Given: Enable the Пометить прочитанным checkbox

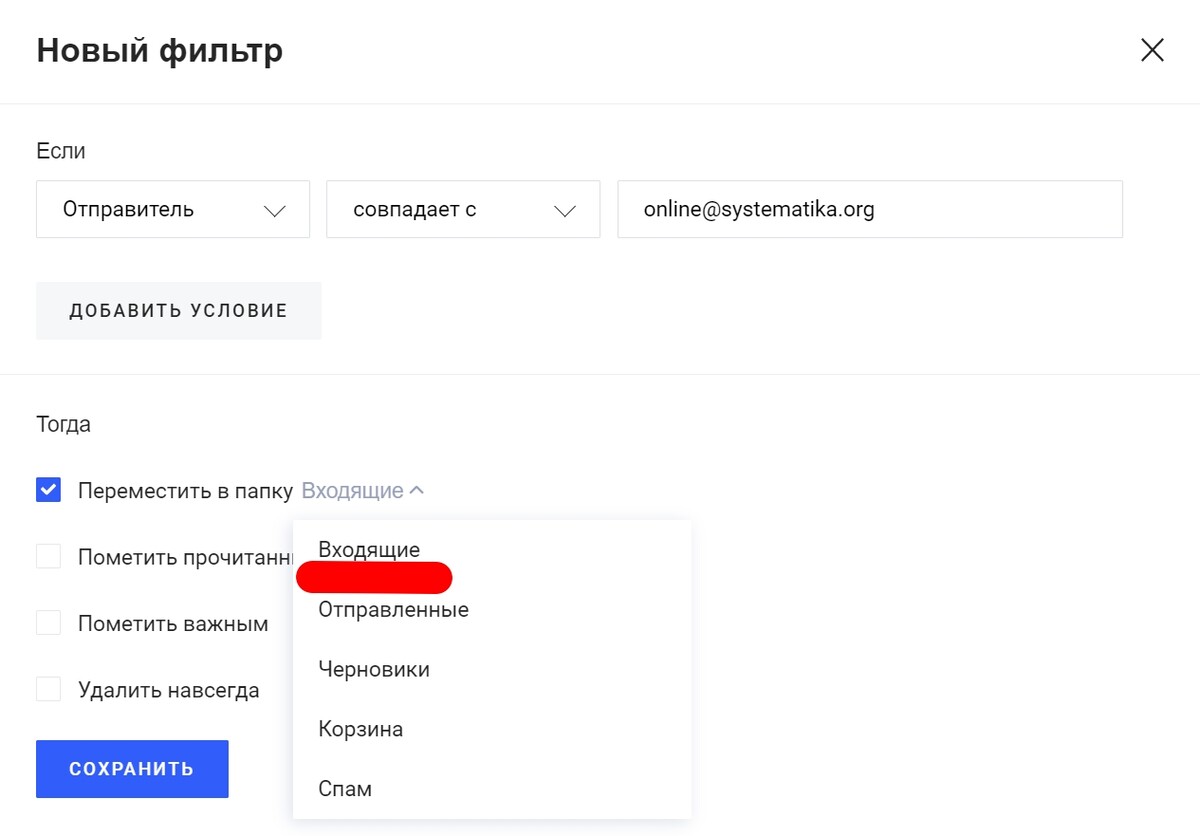Looking at the screenshot, I should coord(49,557).
